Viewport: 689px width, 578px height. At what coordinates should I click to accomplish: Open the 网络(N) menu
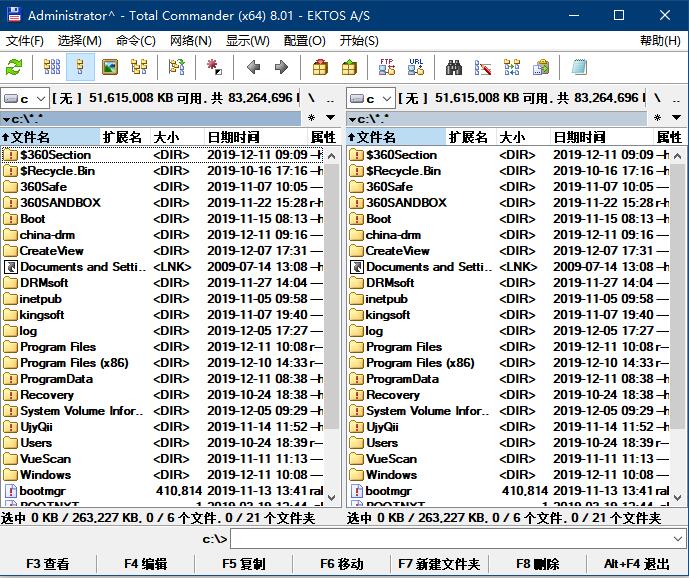pyautogui.click(x=191, y=41)
